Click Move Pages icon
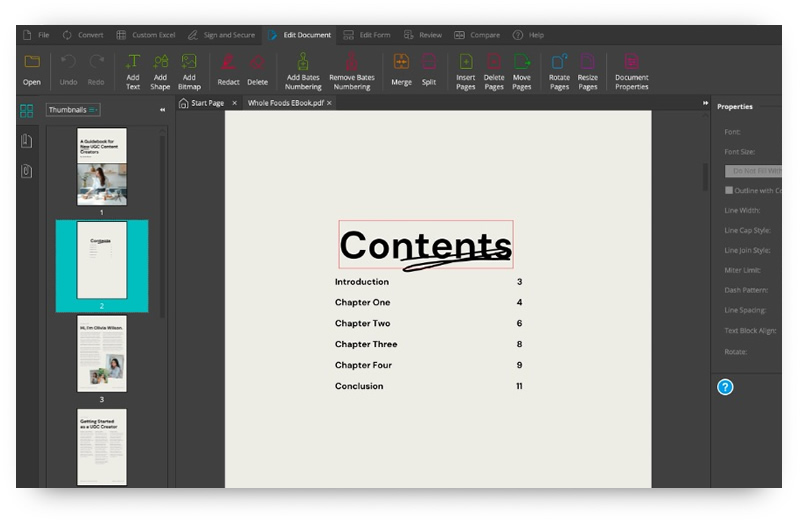Viewport: 800px width, 523px height. coord(521,62)
